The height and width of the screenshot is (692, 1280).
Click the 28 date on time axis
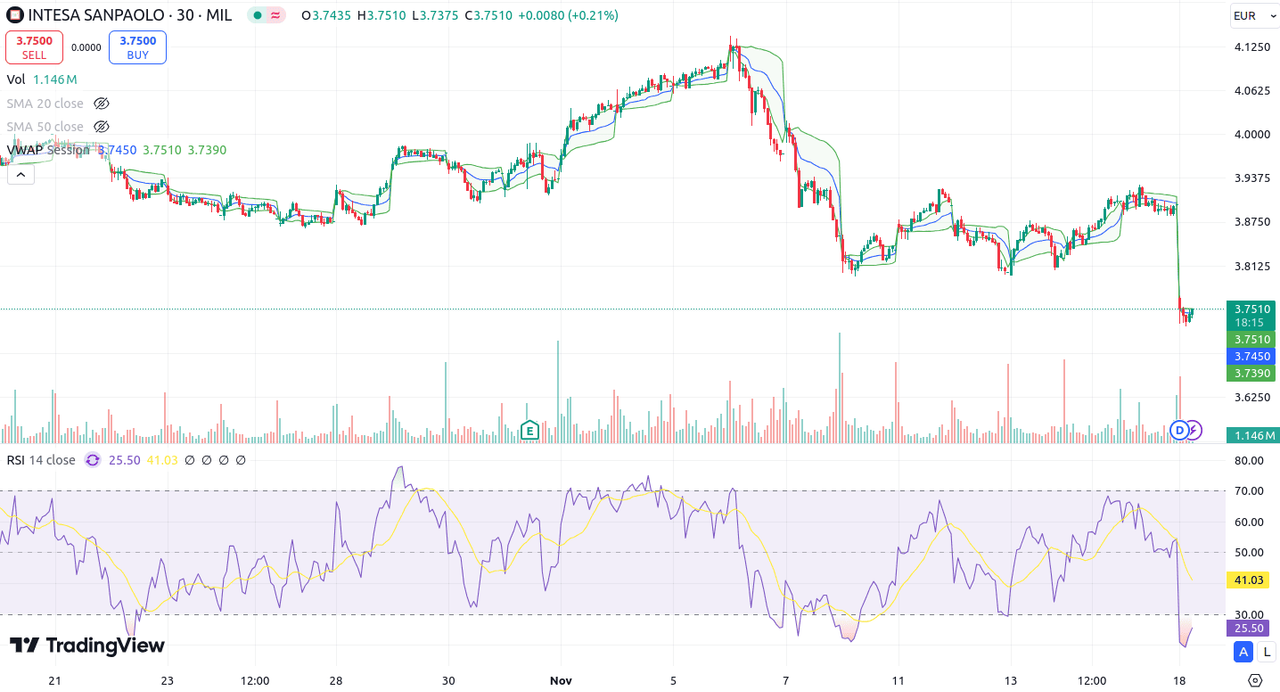point(337,680)
